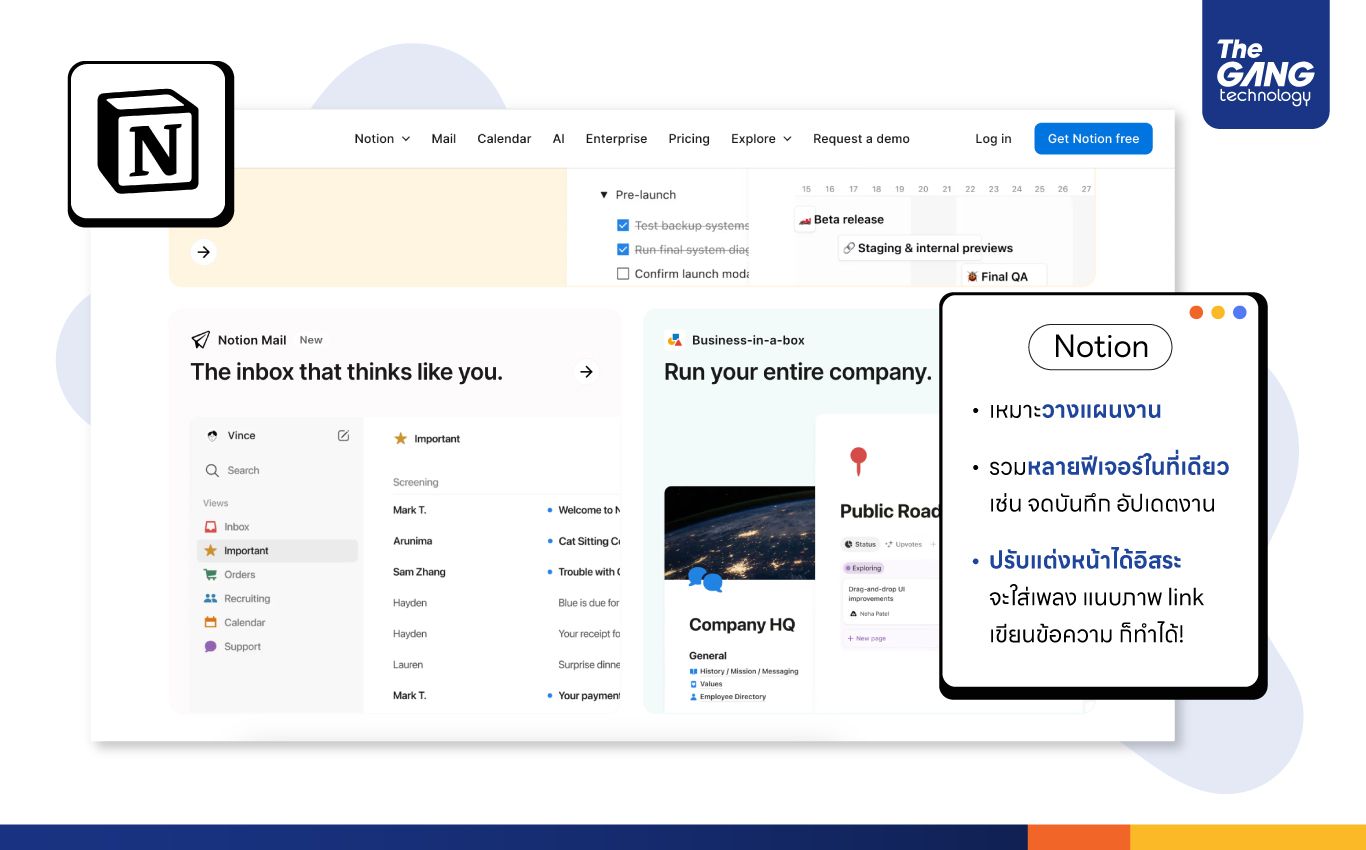This screenshot has width=1366, height=850.
Task: Click the Vince account avatar
Action: pos(212,436)
